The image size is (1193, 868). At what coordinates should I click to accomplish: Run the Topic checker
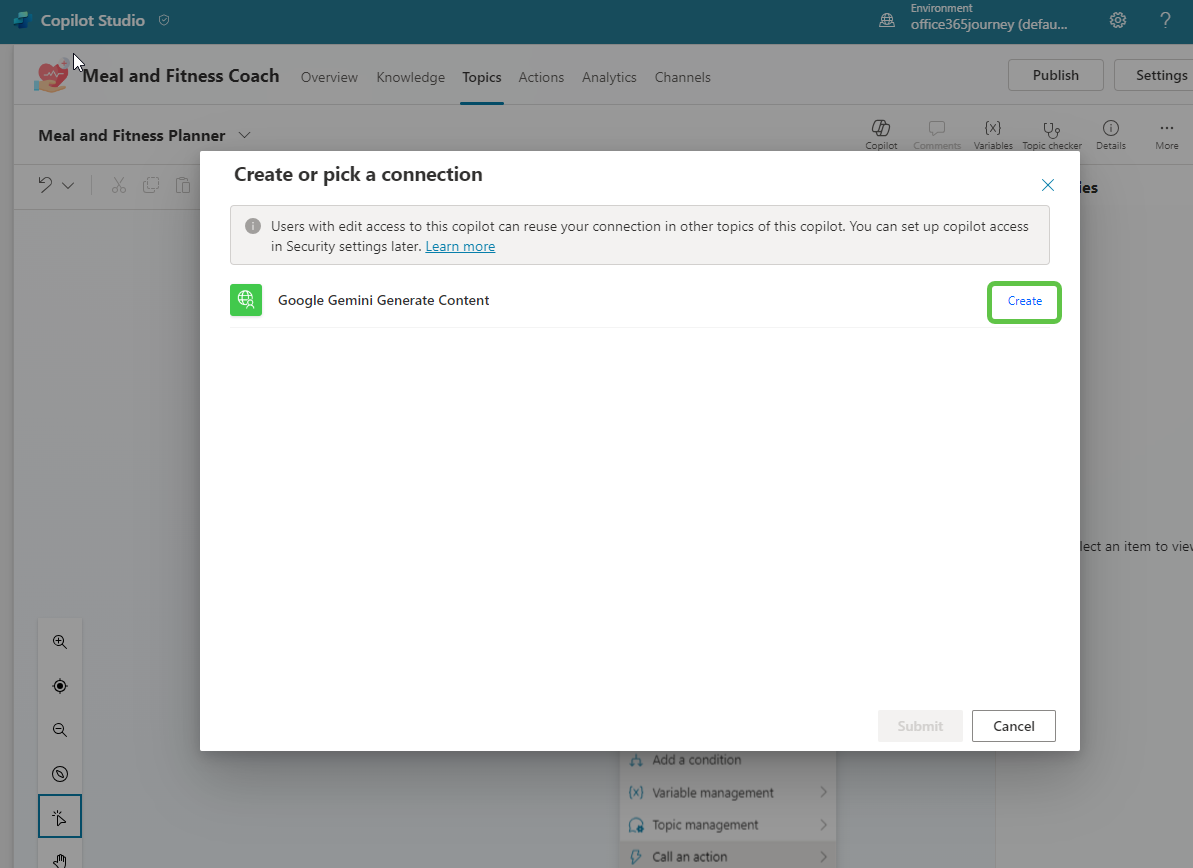coord(1051,135)
